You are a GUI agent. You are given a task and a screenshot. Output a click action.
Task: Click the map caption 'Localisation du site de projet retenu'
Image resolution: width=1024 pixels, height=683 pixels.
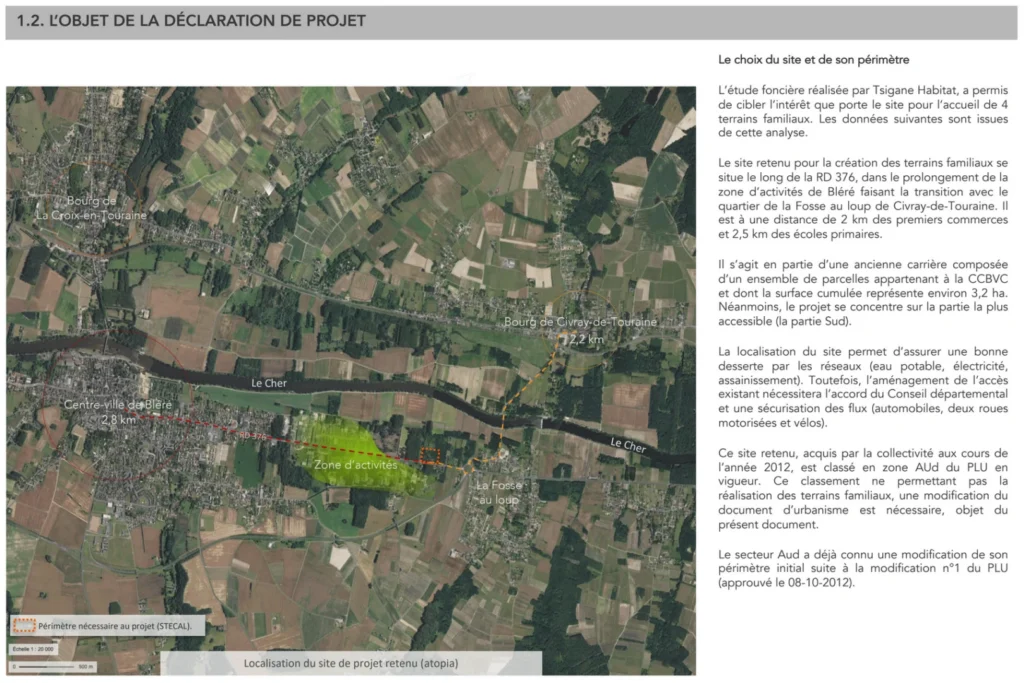point(351,663)
